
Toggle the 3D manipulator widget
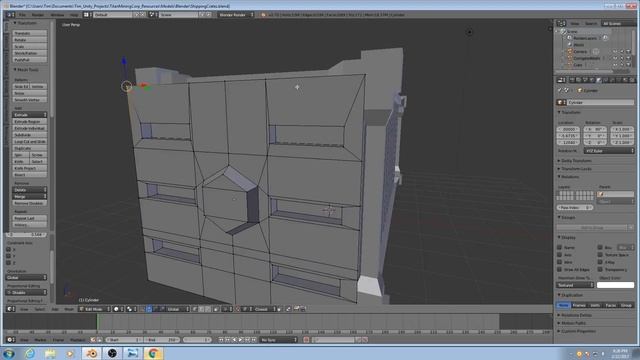point(142,309)
